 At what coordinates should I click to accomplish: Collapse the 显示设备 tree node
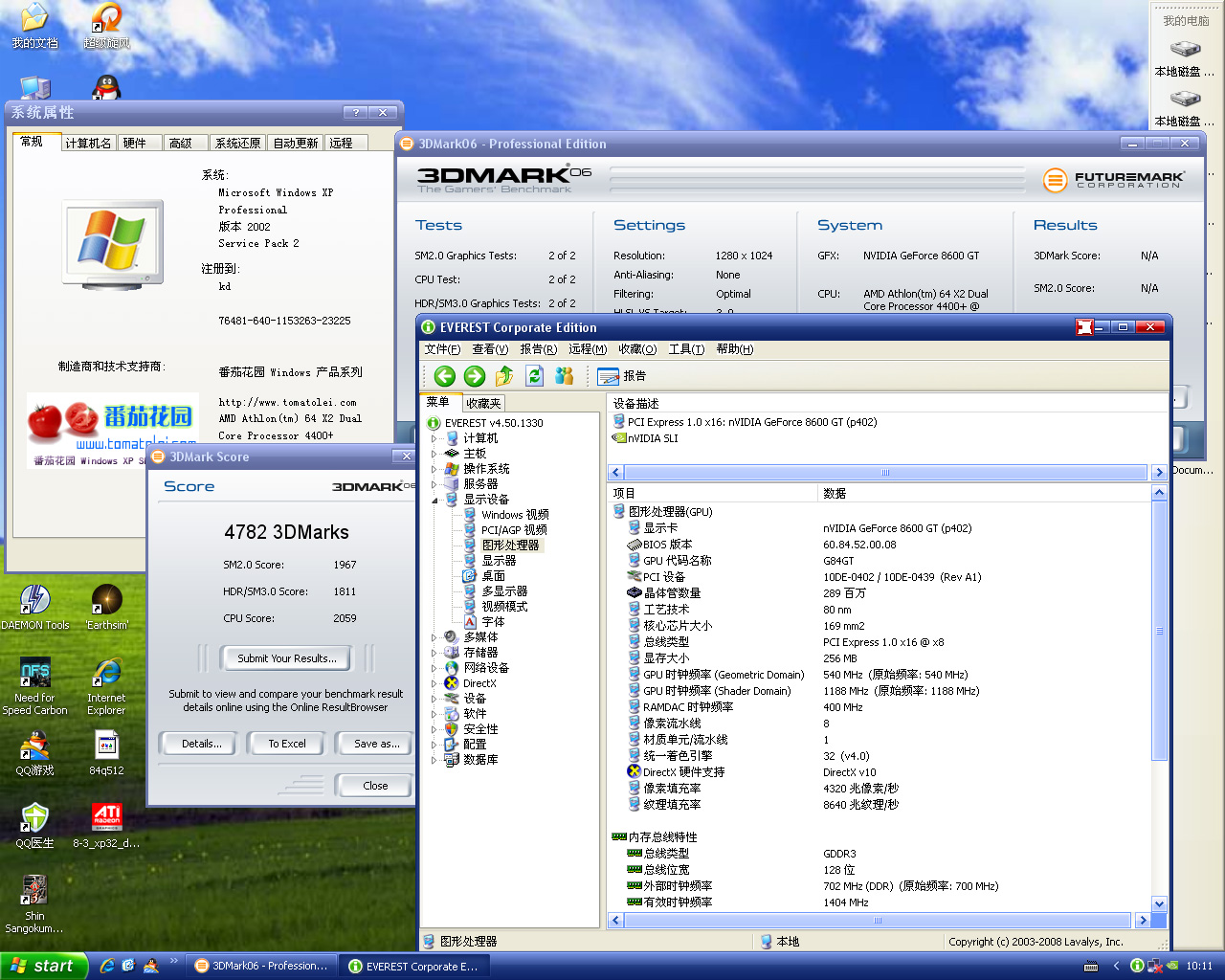[x=434, y=500]
